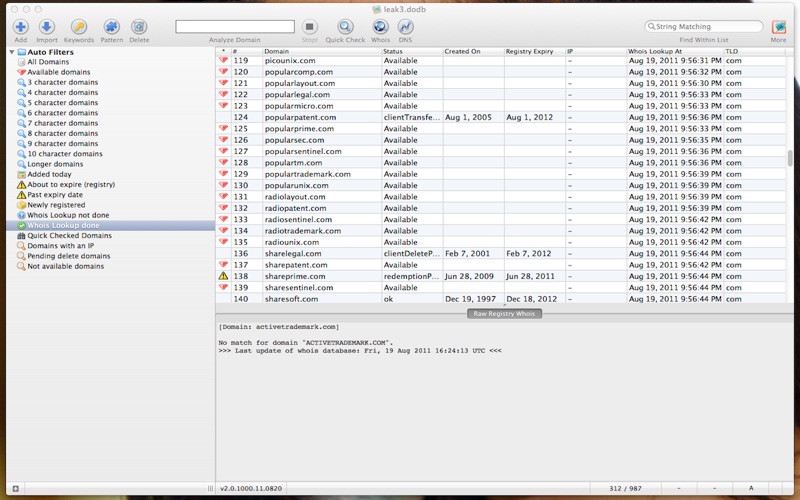Sort by the IP column header
This screenshot has width=800, height=500.
(595, 51)
